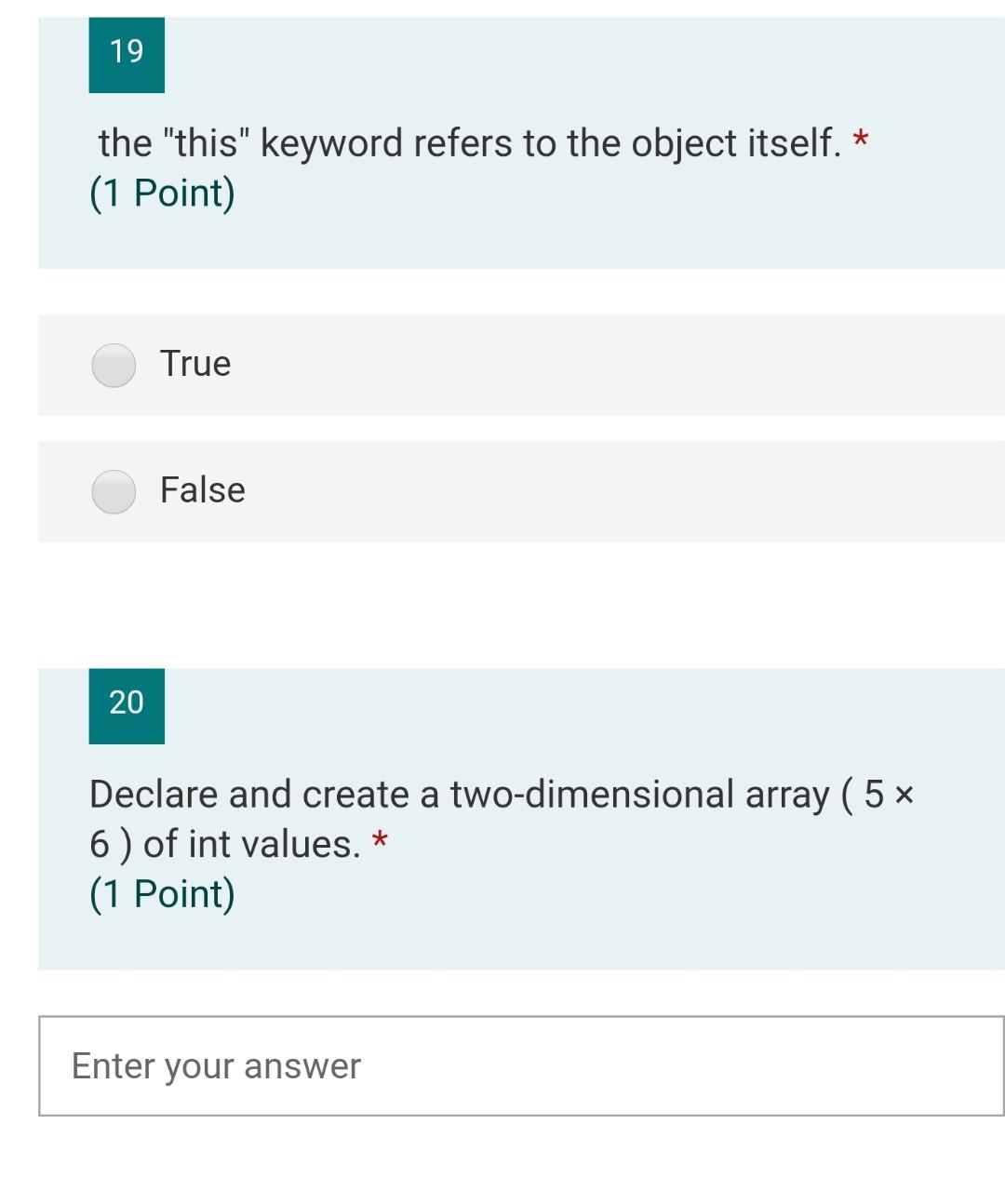Click the question 20 number badge
Viewport: 1005px width, 1204px height.
pyautogui.click(x=126, y=704)
